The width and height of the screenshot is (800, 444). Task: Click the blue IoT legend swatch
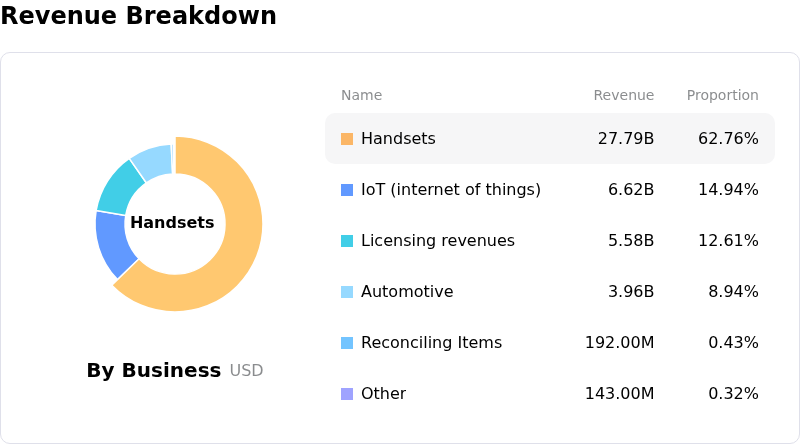point(347,190)
